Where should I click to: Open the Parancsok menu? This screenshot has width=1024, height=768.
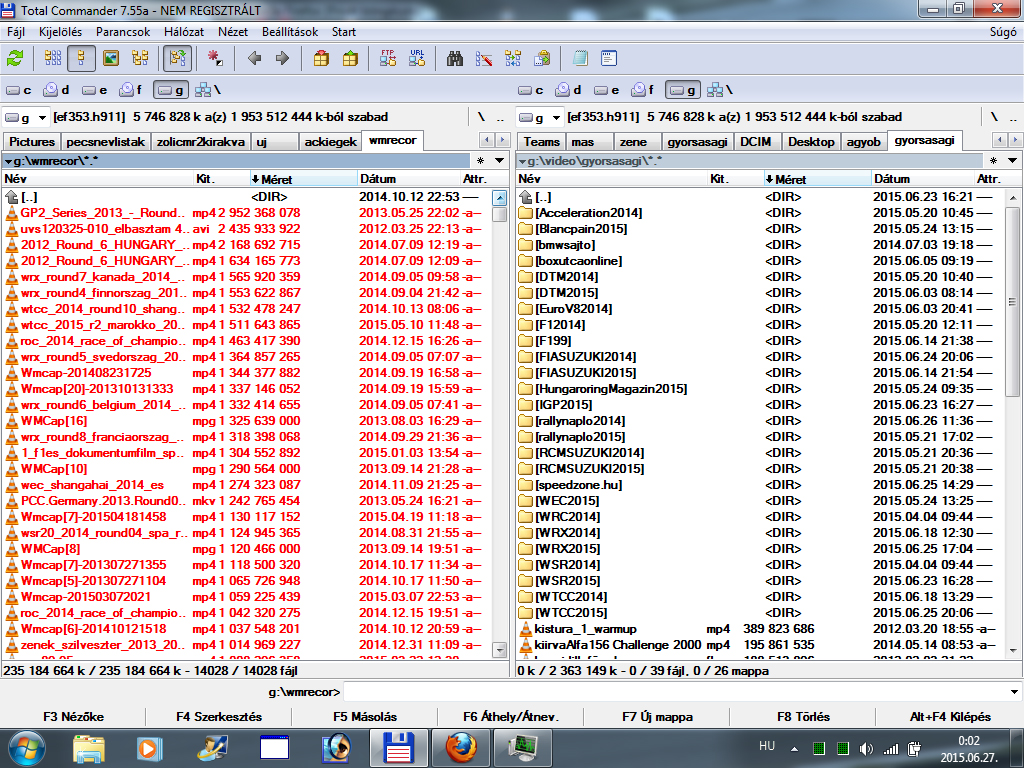point(125,32)
